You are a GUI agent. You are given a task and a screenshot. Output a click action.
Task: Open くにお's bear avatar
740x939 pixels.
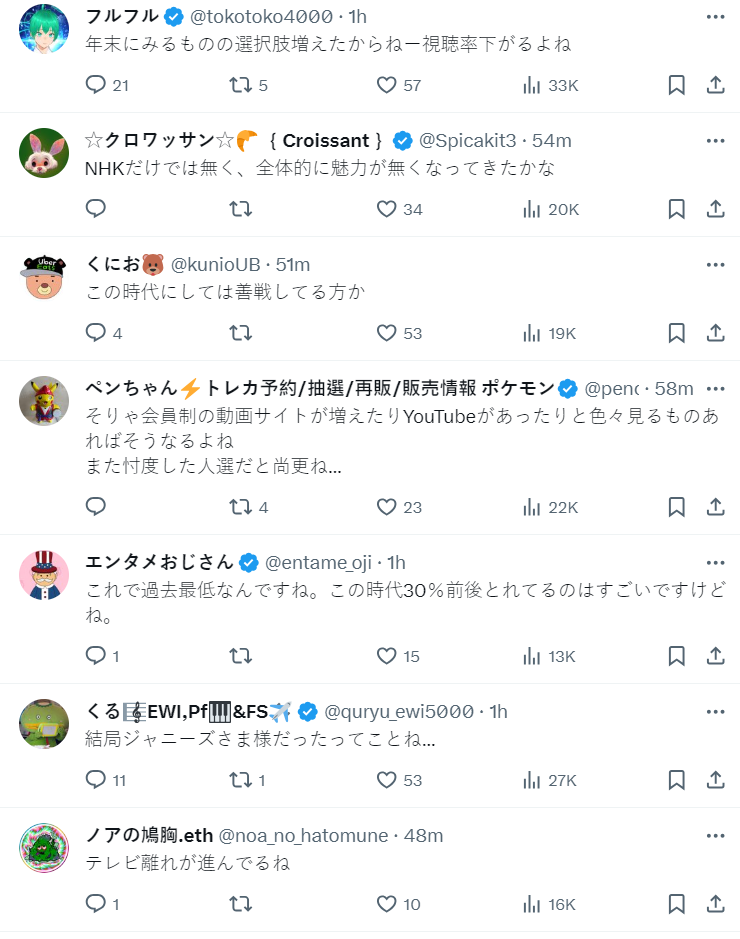[44, 276]
